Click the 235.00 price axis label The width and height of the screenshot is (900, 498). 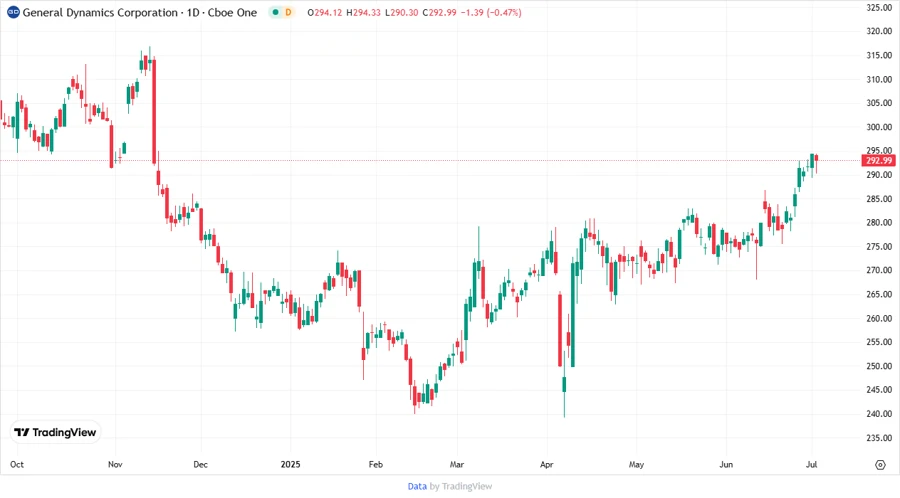879,438
